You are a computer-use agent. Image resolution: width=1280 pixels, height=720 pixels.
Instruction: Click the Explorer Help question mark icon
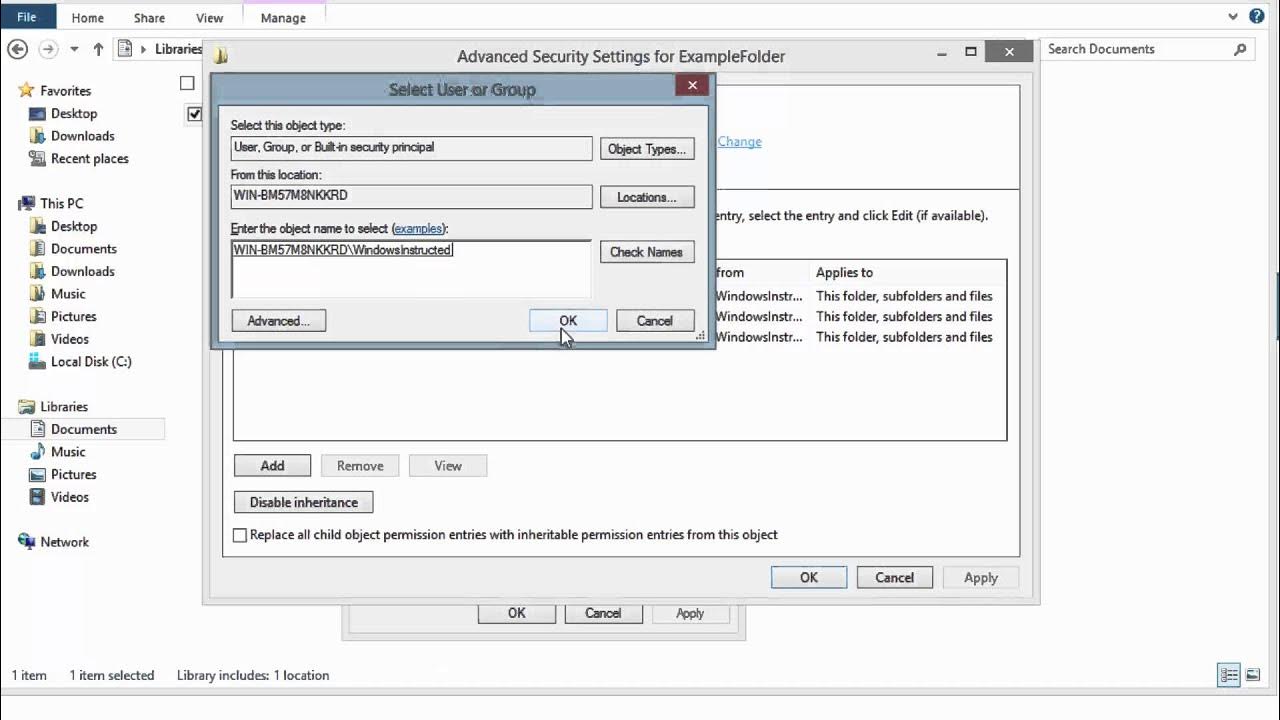tap(1257, 16)
